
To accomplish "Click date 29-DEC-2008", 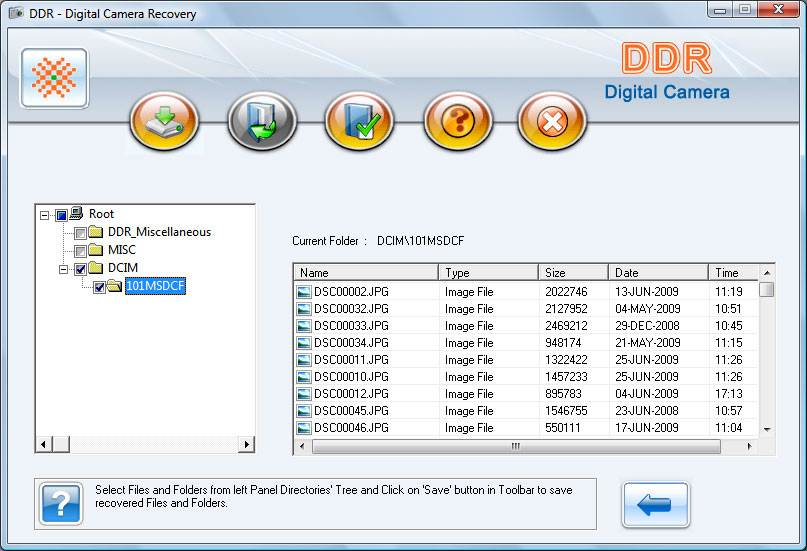I will click(x=647, y=326).
